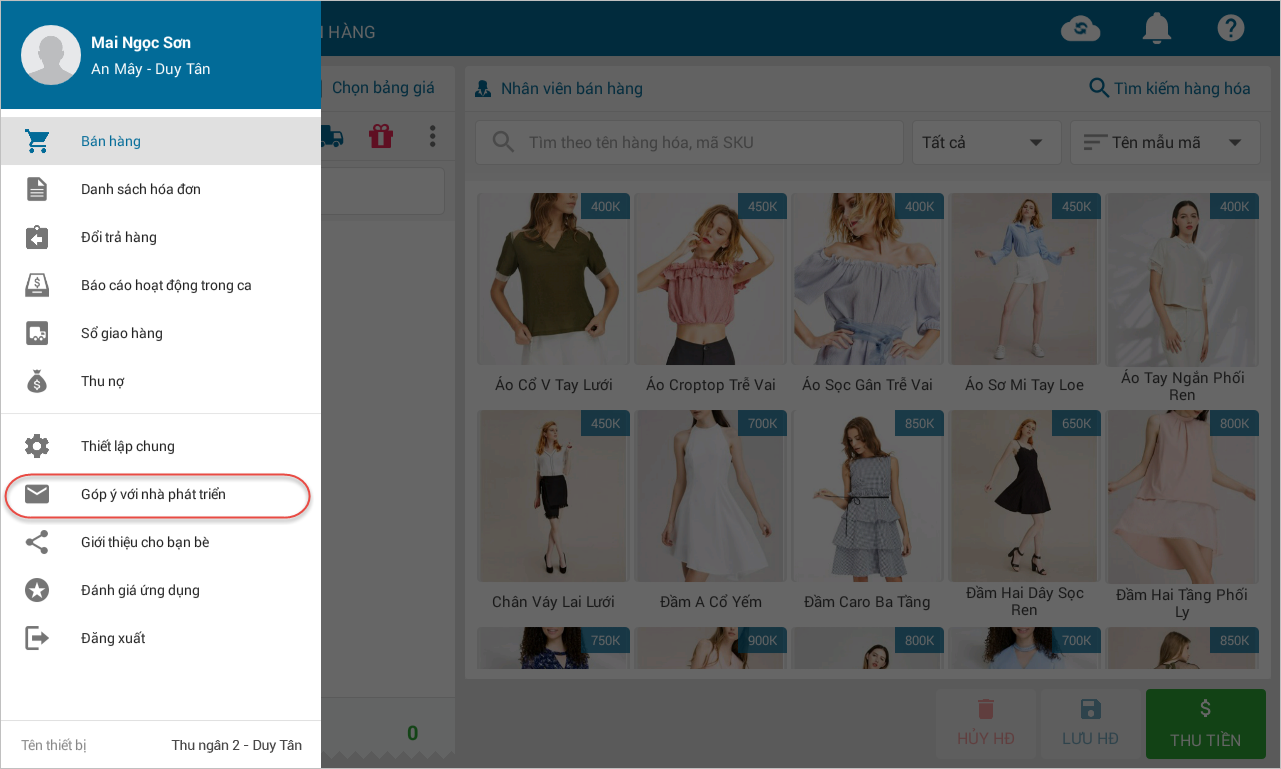Select Góp ý với nhà phát triển
The image size is (1281, 769).
pyautogui.click(x=161, y=494)
